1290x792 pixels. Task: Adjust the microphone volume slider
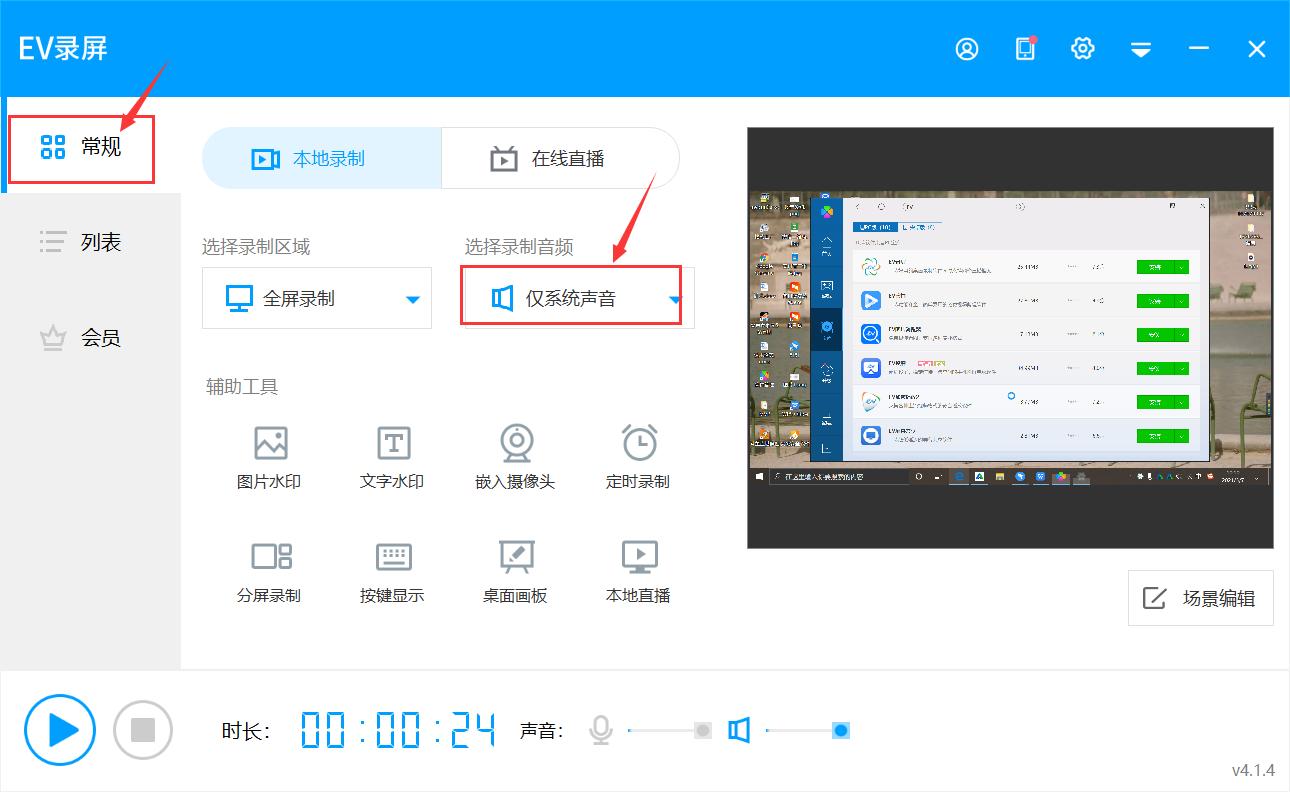point(669,731)
